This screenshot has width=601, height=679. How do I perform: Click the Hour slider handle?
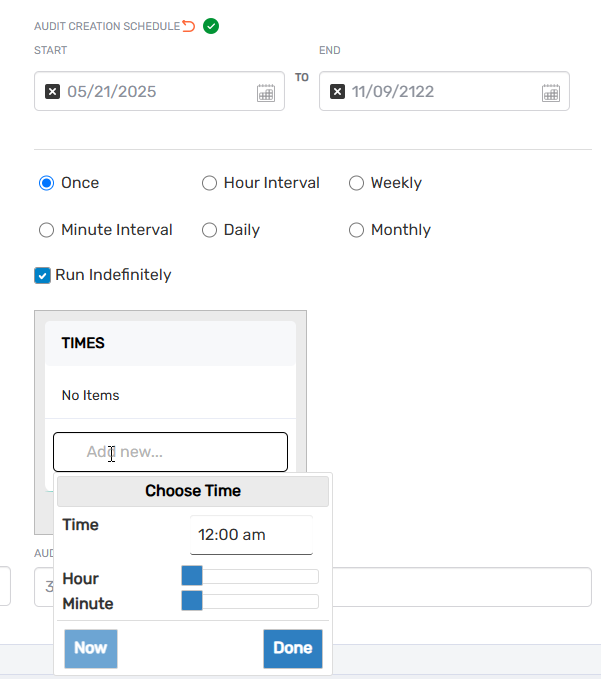pos(192,576)
